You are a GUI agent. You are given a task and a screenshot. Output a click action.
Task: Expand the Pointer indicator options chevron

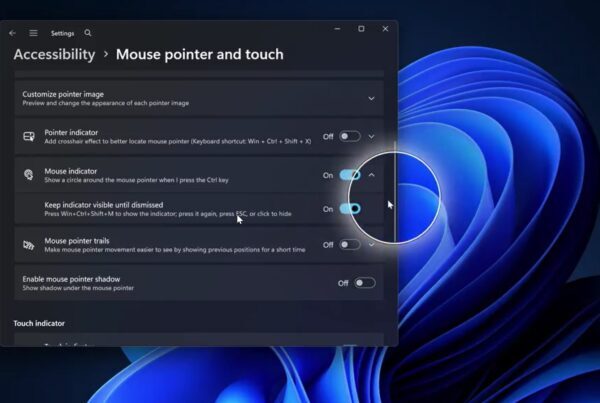pos(371,137)
